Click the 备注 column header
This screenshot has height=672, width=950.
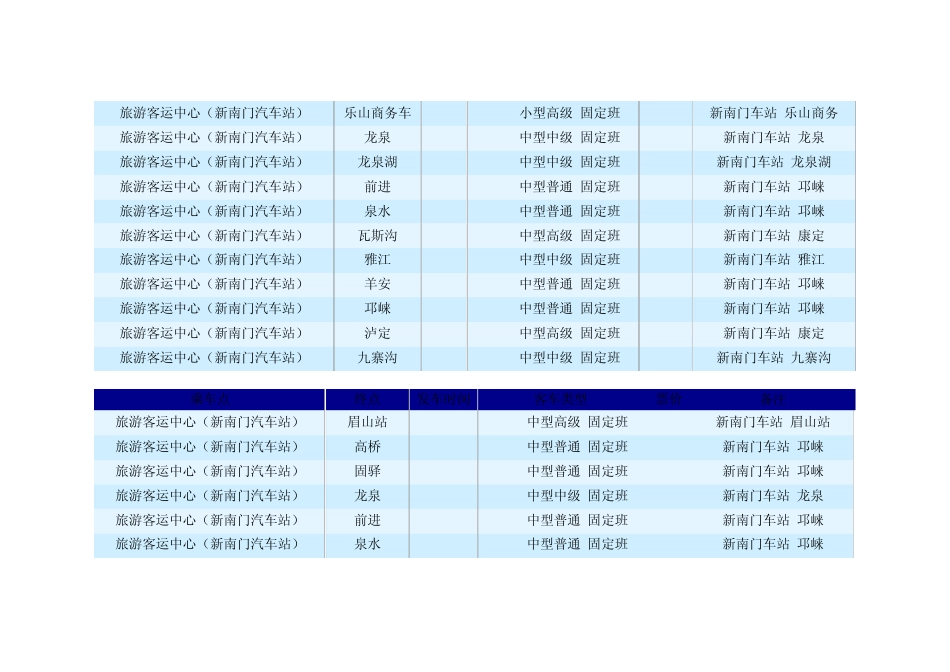(772, 399)
